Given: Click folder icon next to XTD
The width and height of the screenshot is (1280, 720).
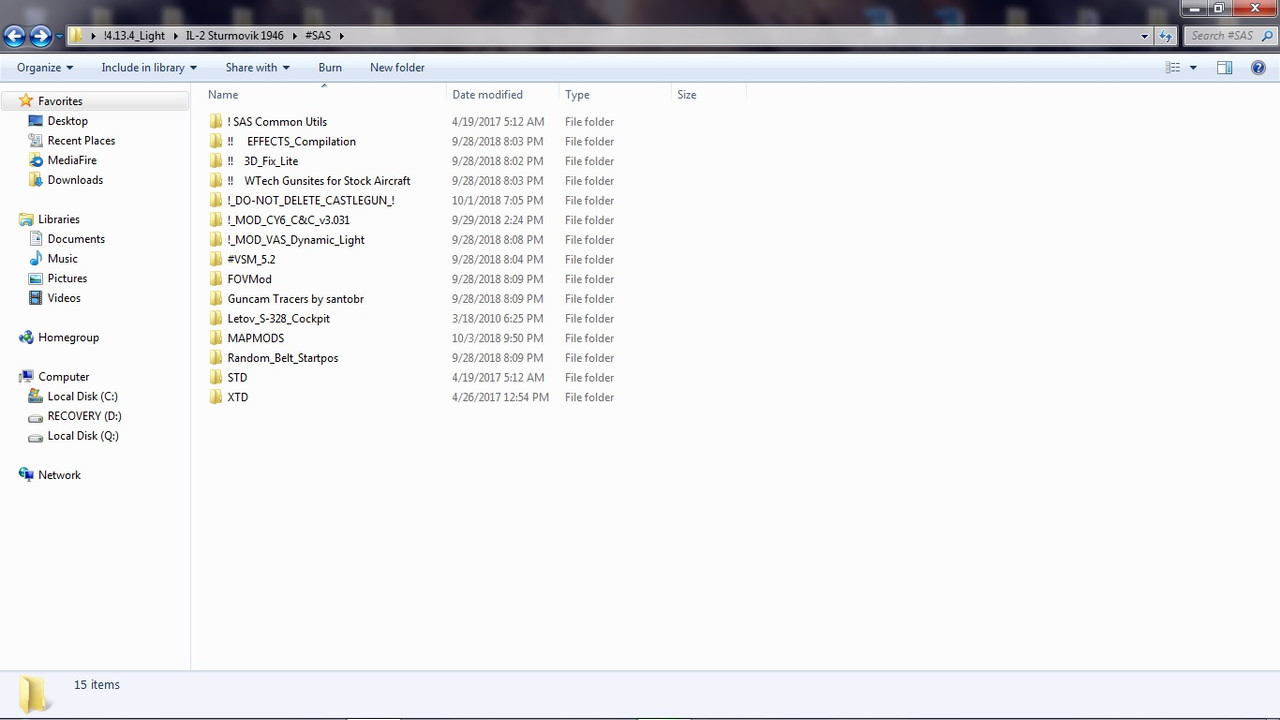Looking at the screenshot, I should pos(215,397).
